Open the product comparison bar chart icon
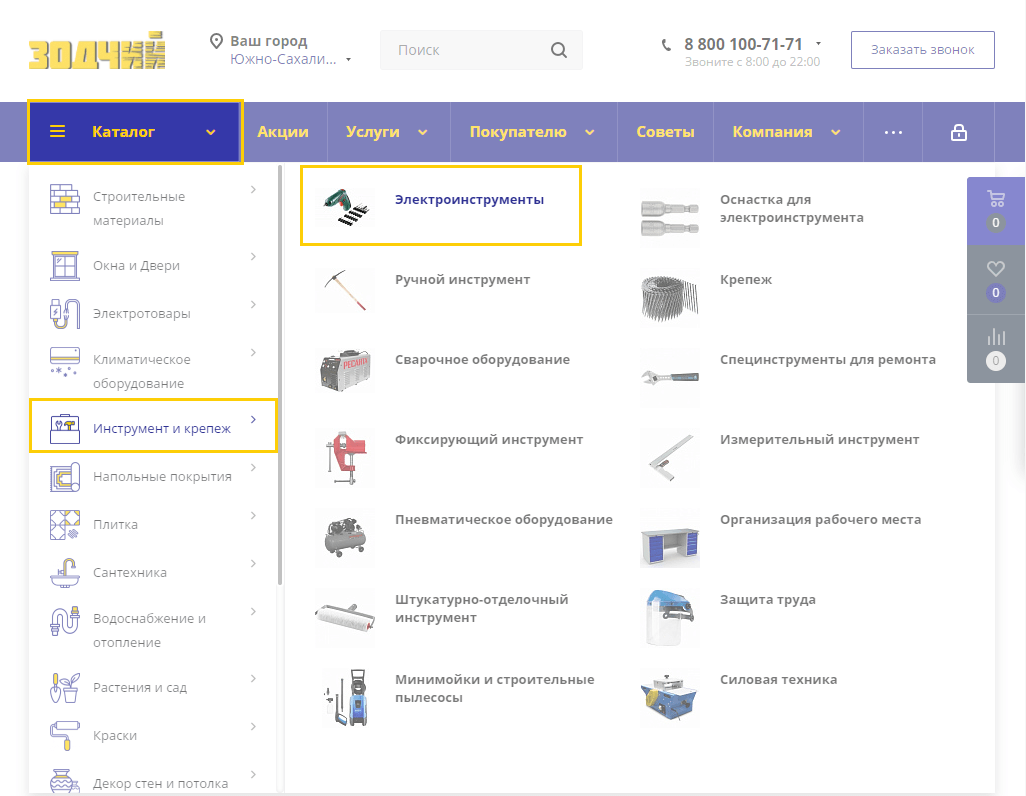The width and height of the screenshot is (1026, 796). [995, 337]
